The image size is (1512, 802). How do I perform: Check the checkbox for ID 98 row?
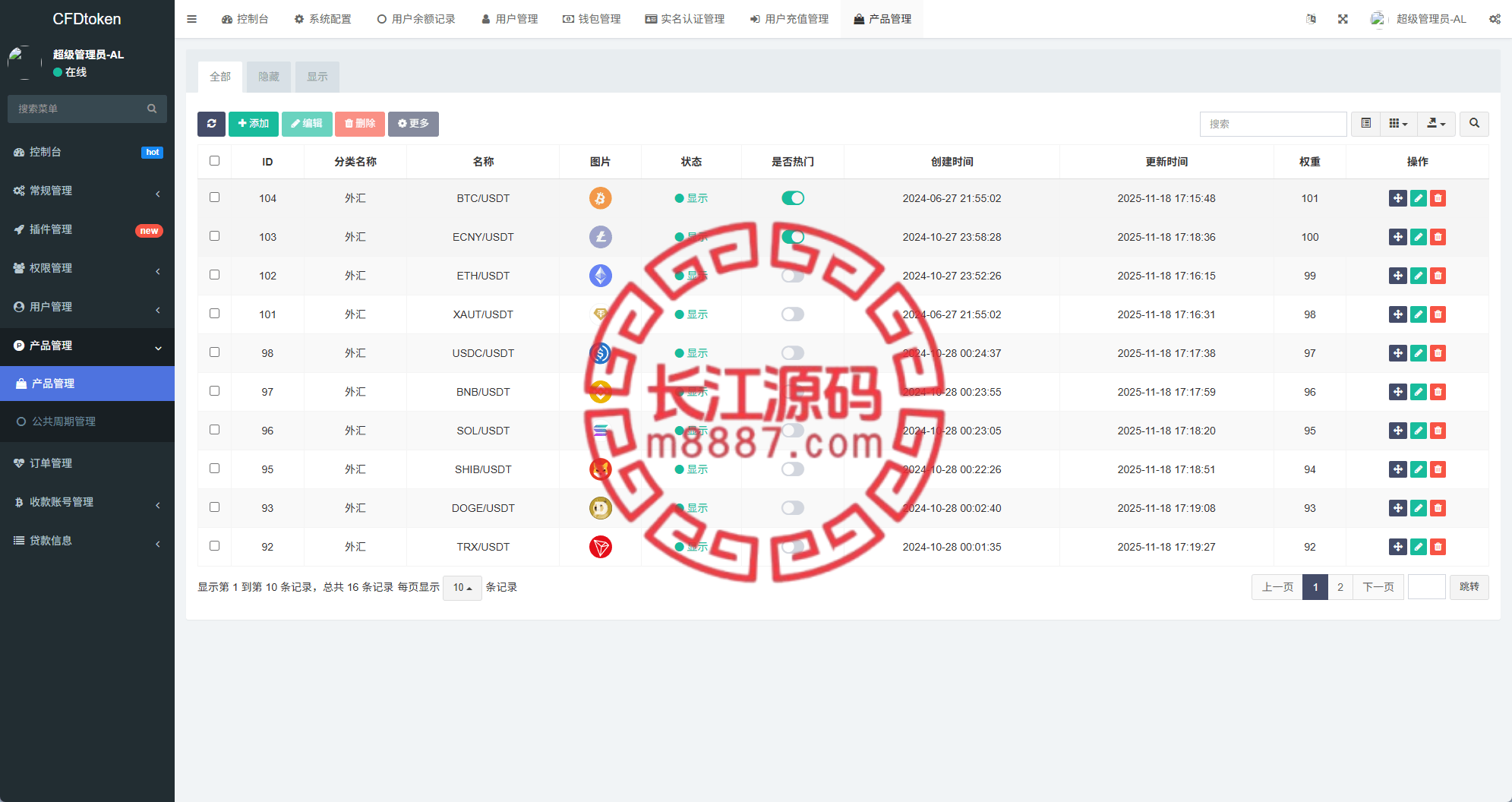(x=214, y=352)
